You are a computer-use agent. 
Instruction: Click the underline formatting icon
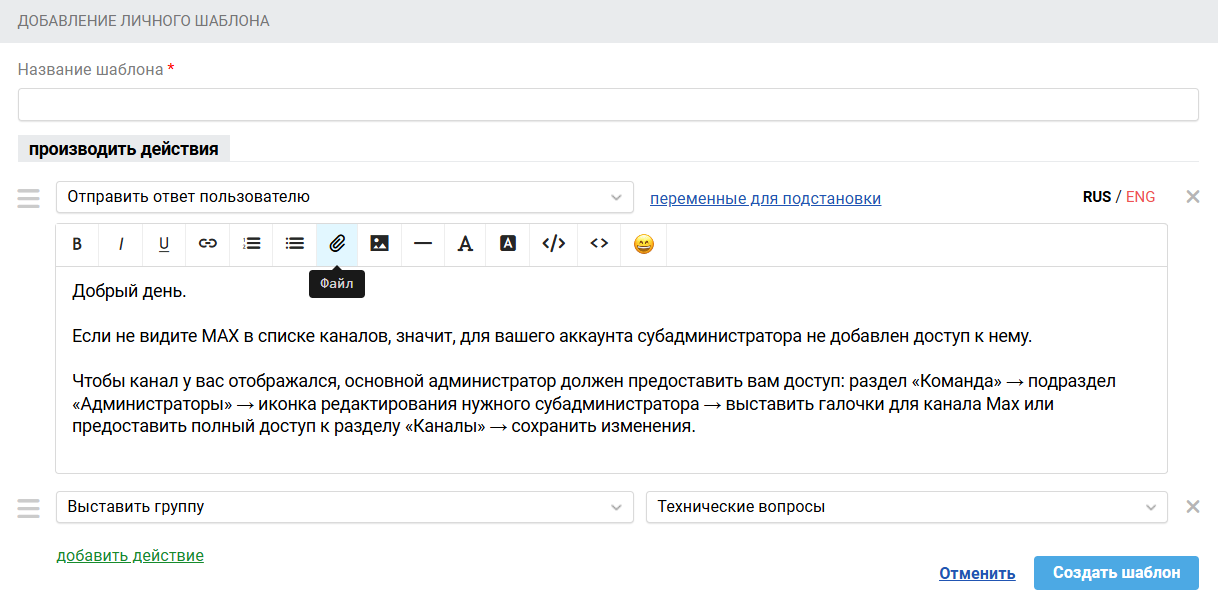[164, 244]
